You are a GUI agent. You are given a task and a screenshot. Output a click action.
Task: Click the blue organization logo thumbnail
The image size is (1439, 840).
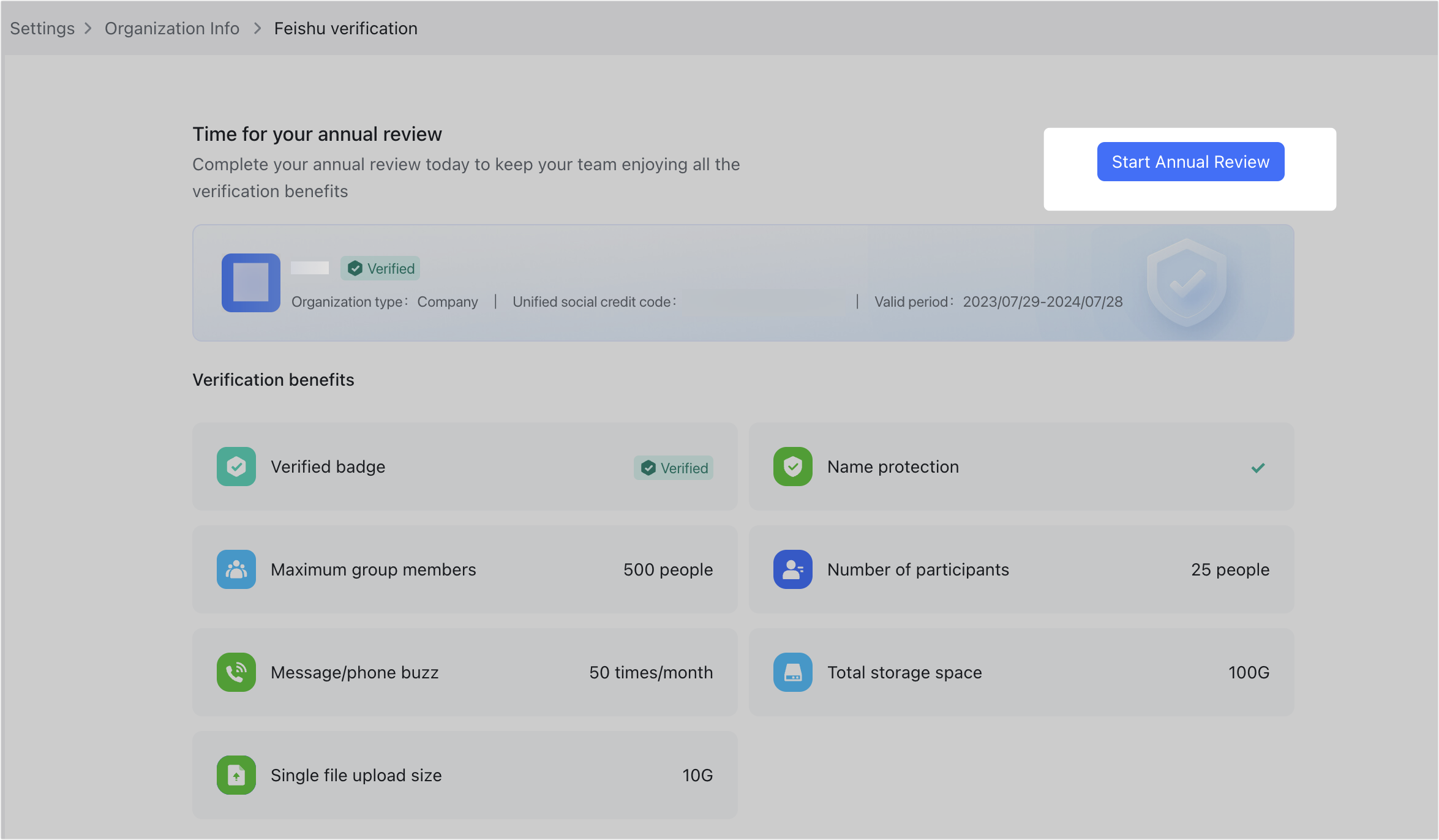click(250, 283)
